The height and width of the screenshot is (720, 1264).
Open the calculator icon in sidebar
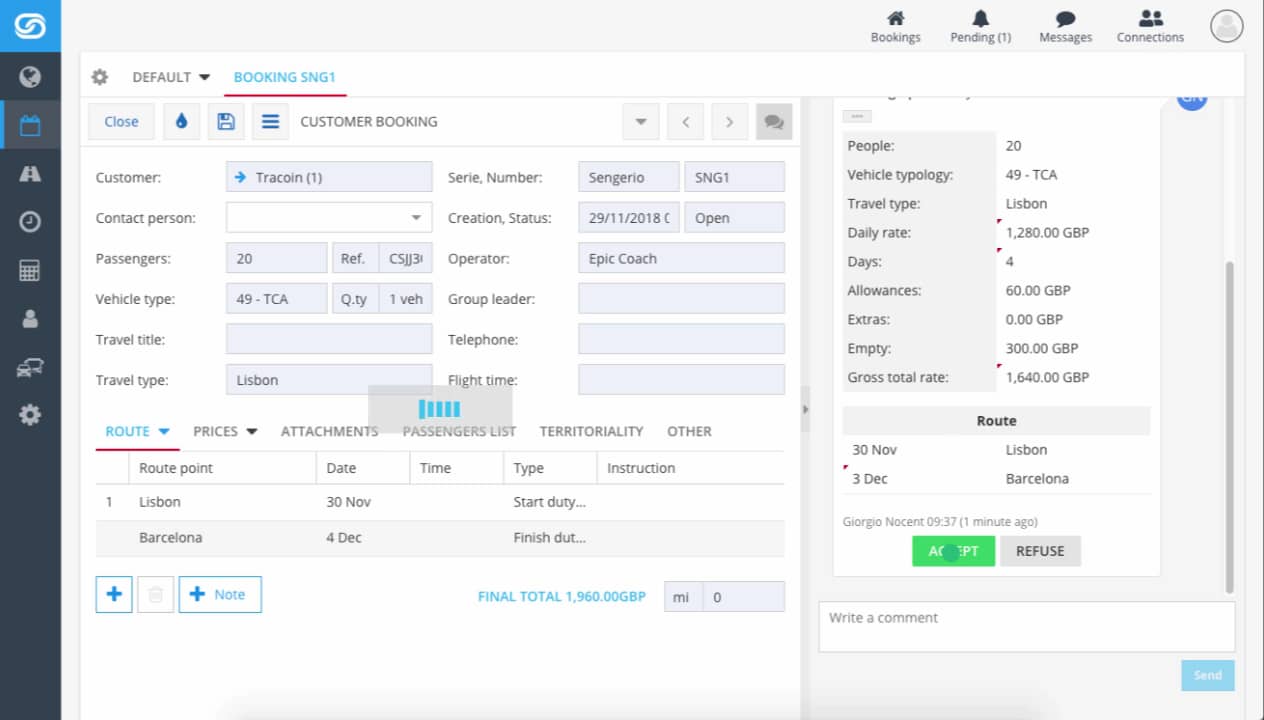[30, 271]
